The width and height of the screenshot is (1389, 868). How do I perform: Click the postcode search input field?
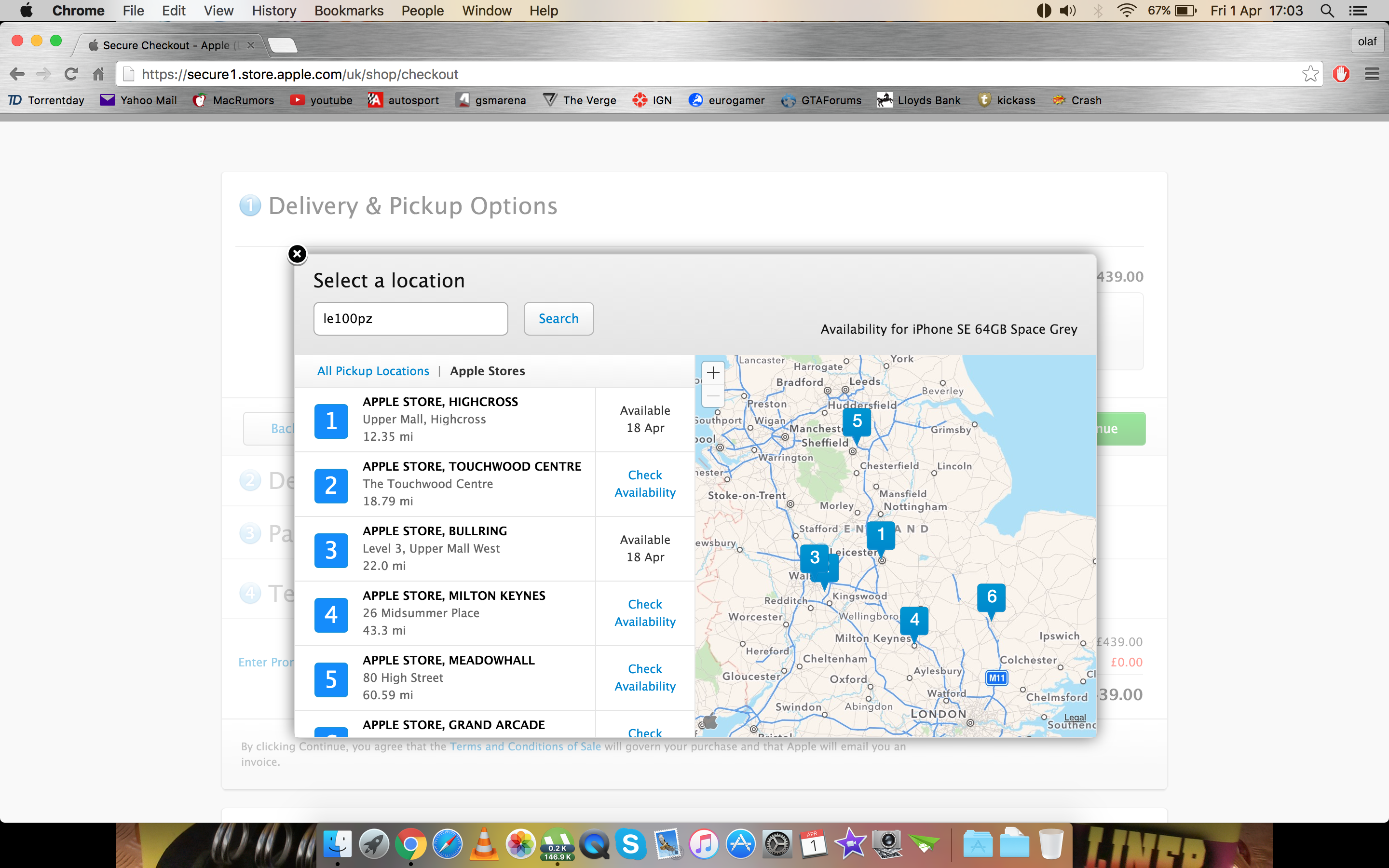(x=410, y=319)
